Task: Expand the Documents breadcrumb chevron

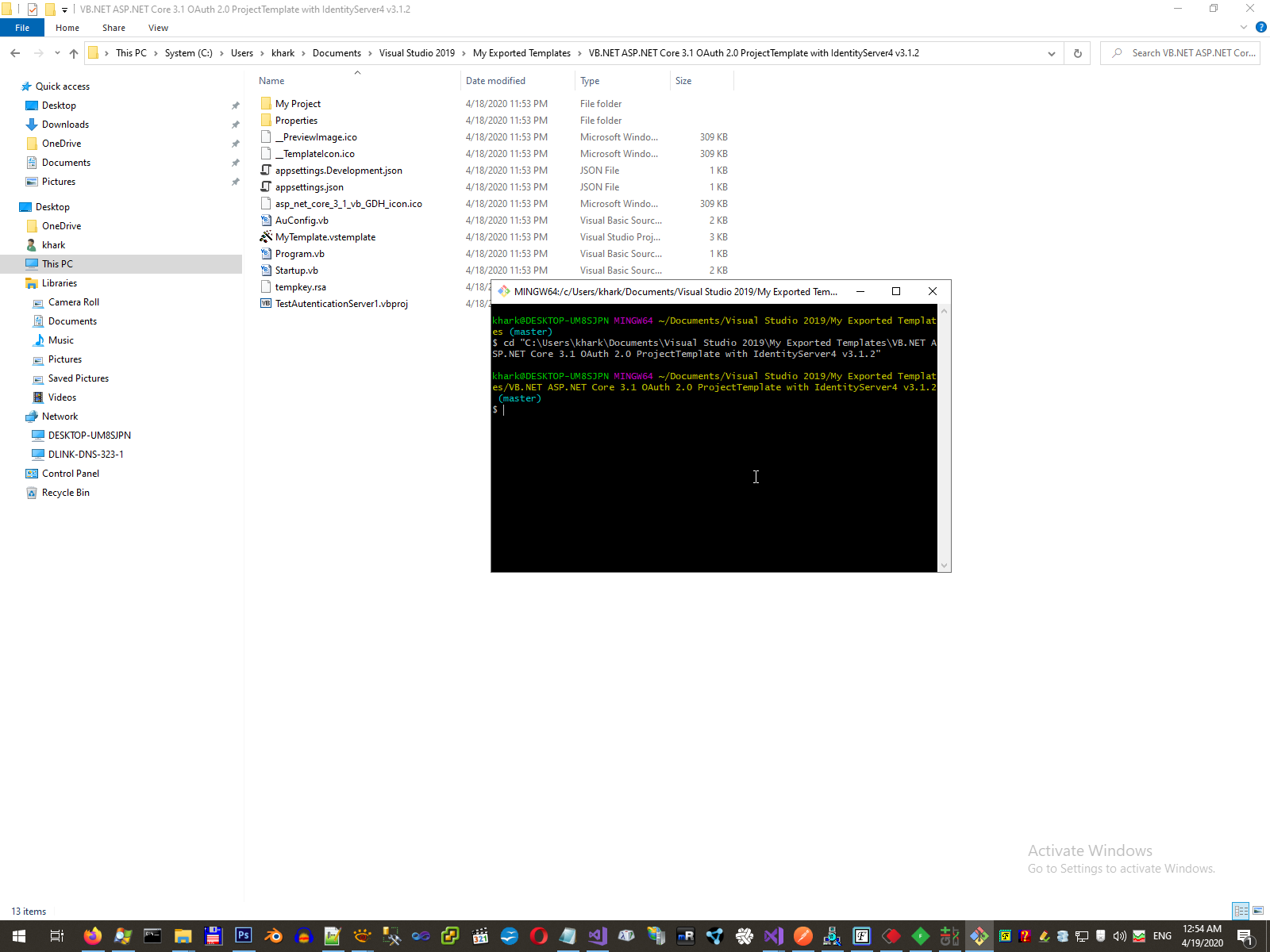Action: tap(370, 53)
